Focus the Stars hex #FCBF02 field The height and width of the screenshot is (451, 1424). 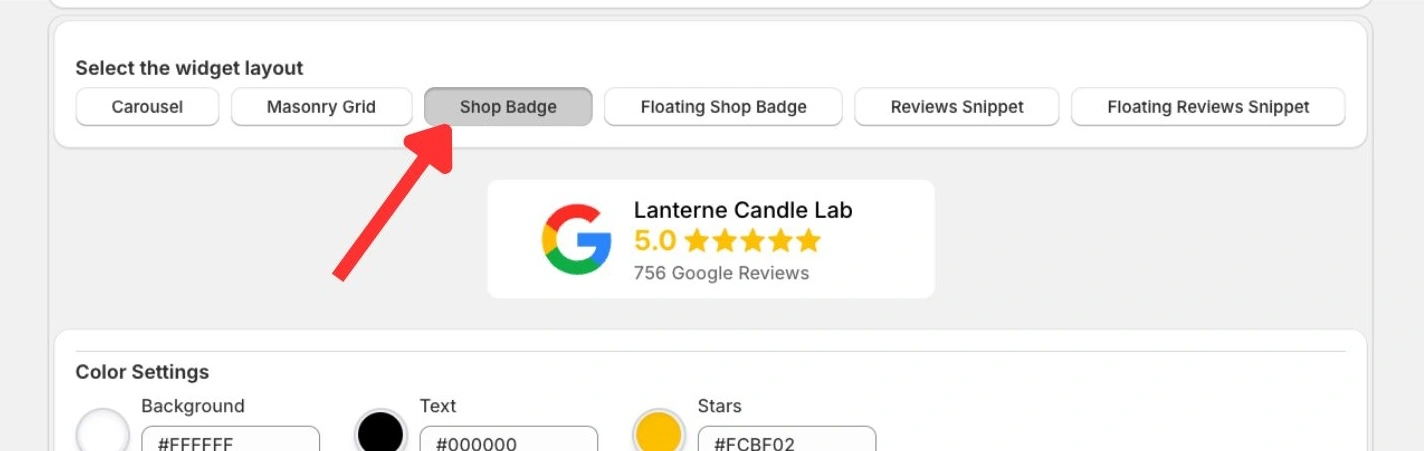point(787,439)
